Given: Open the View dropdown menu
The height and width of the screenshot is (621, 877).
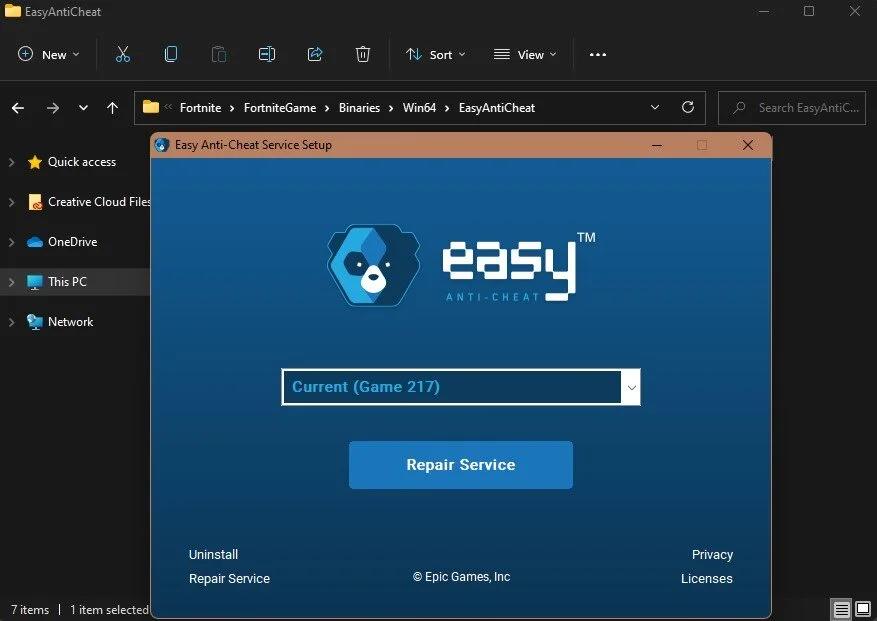Looking at the screenshot, I should pos(525,54).
